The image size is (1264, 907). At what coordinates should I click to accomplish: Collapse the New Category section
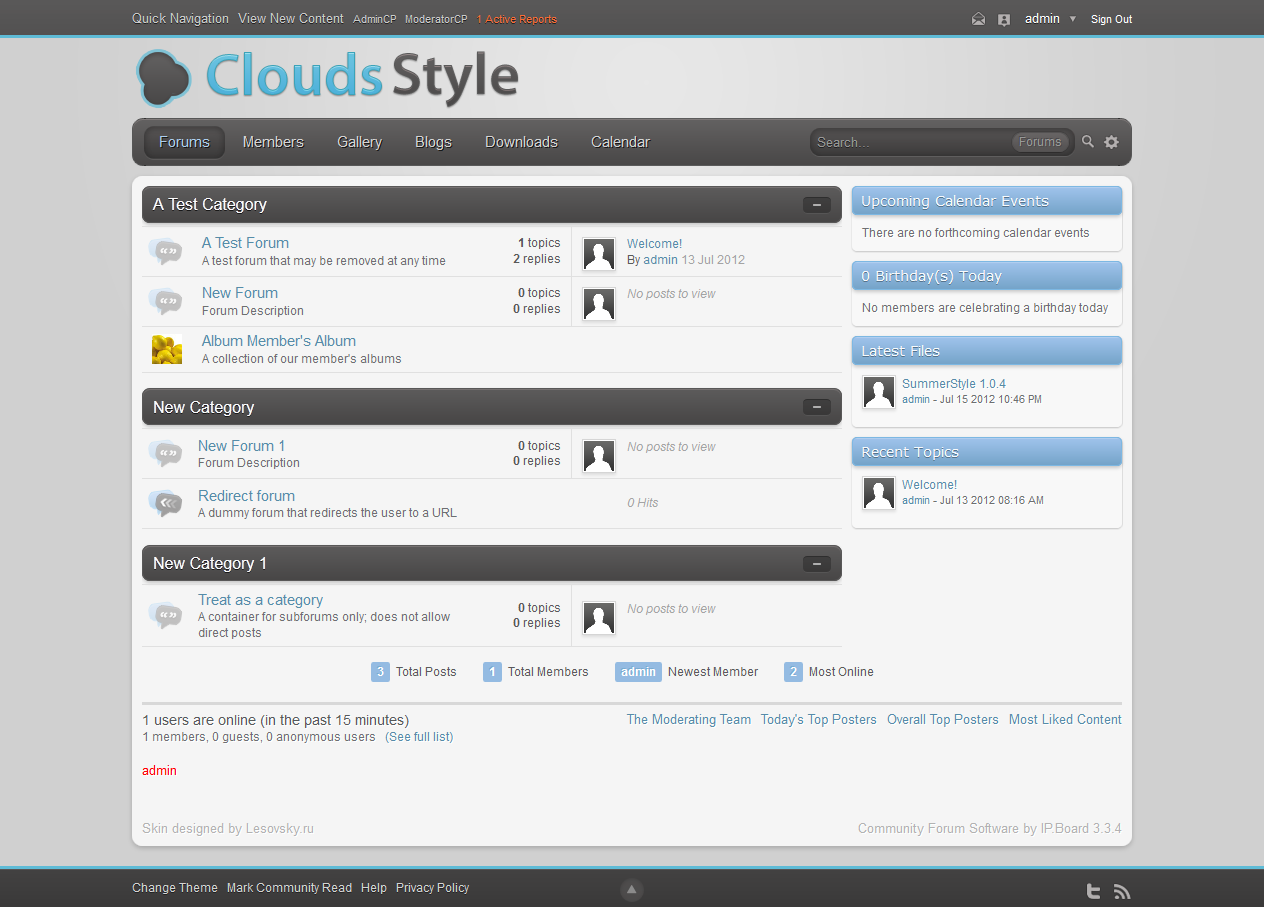pos(816,407)
